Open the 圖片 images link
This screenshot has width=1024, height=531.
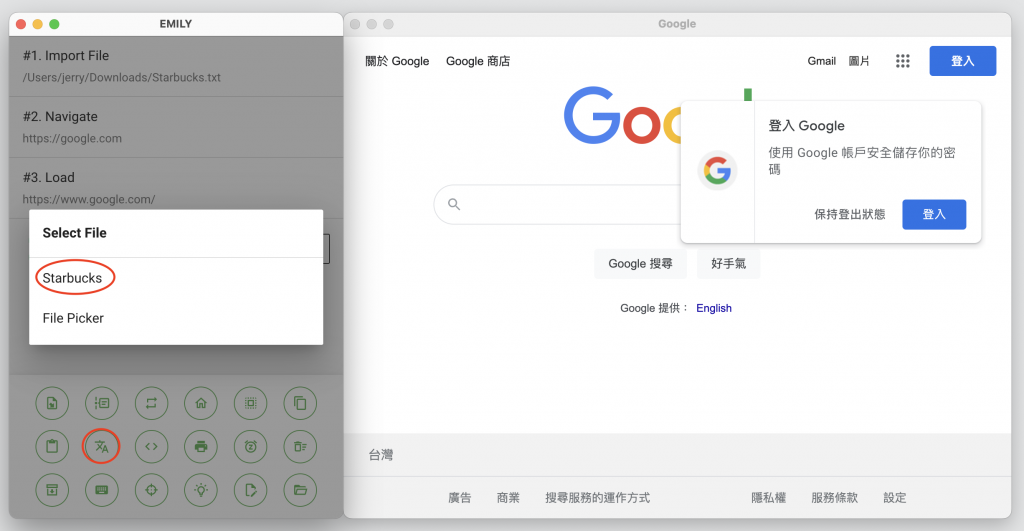point(859,61)
